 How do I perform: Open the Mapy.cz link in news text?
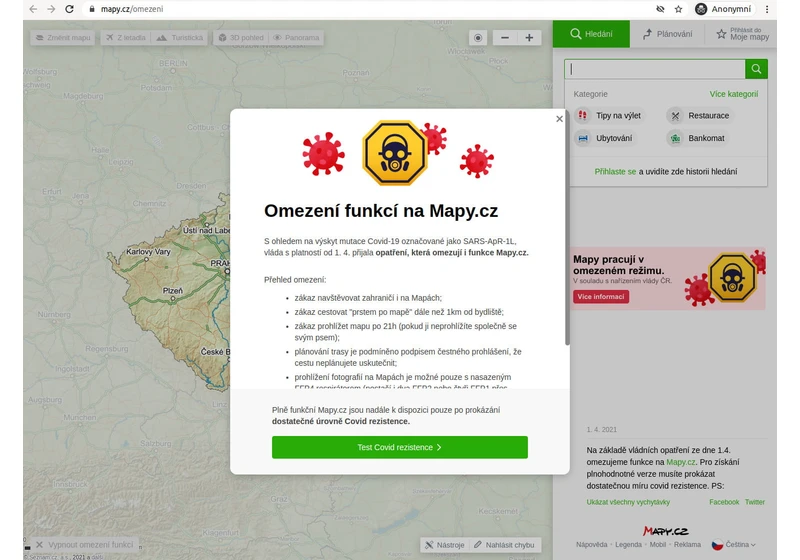pos(681,462)
